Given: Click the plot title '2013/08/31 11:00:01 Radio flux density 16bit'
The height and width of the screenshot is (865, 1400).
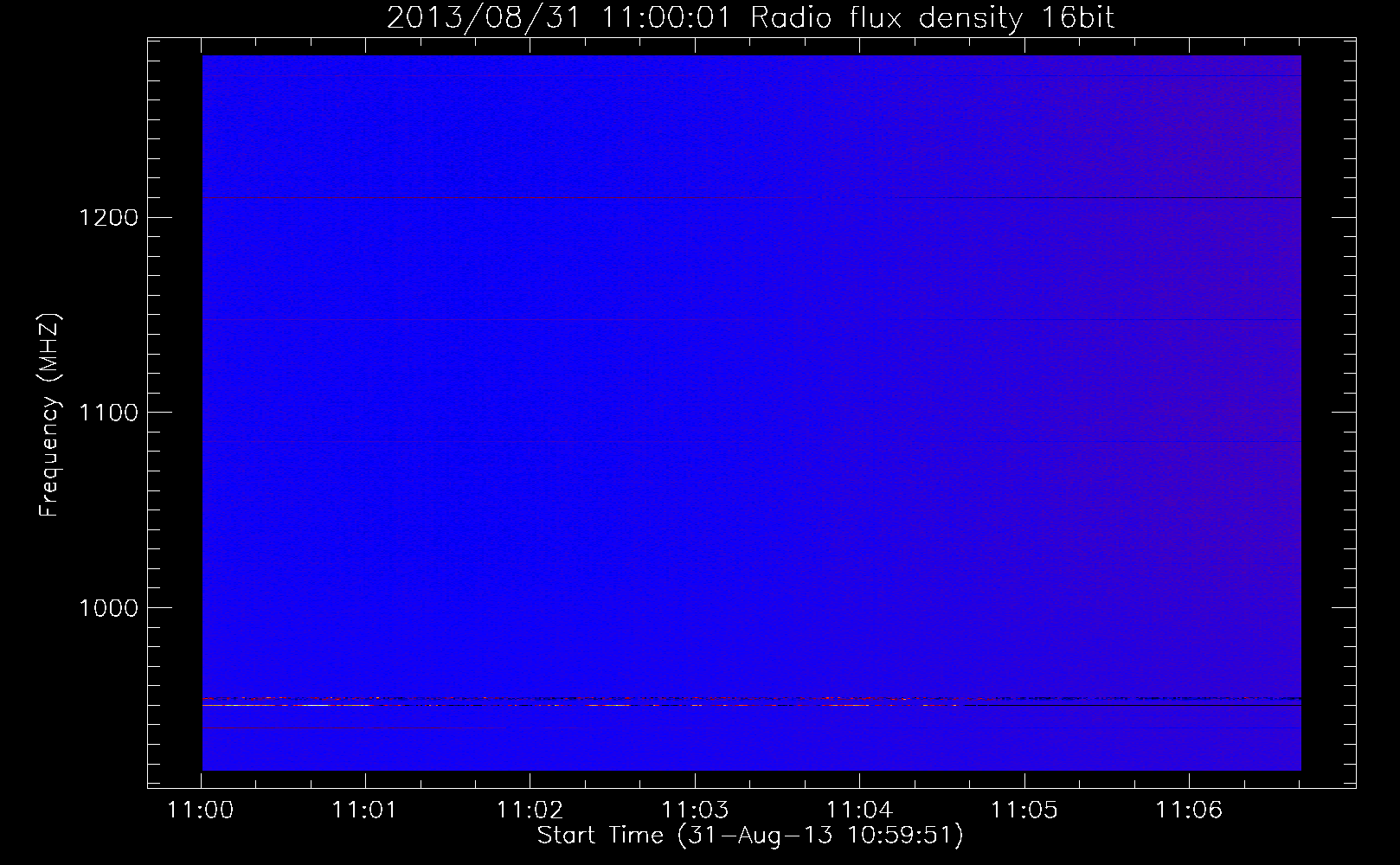Looking at the screenshot, I should 750,17.
